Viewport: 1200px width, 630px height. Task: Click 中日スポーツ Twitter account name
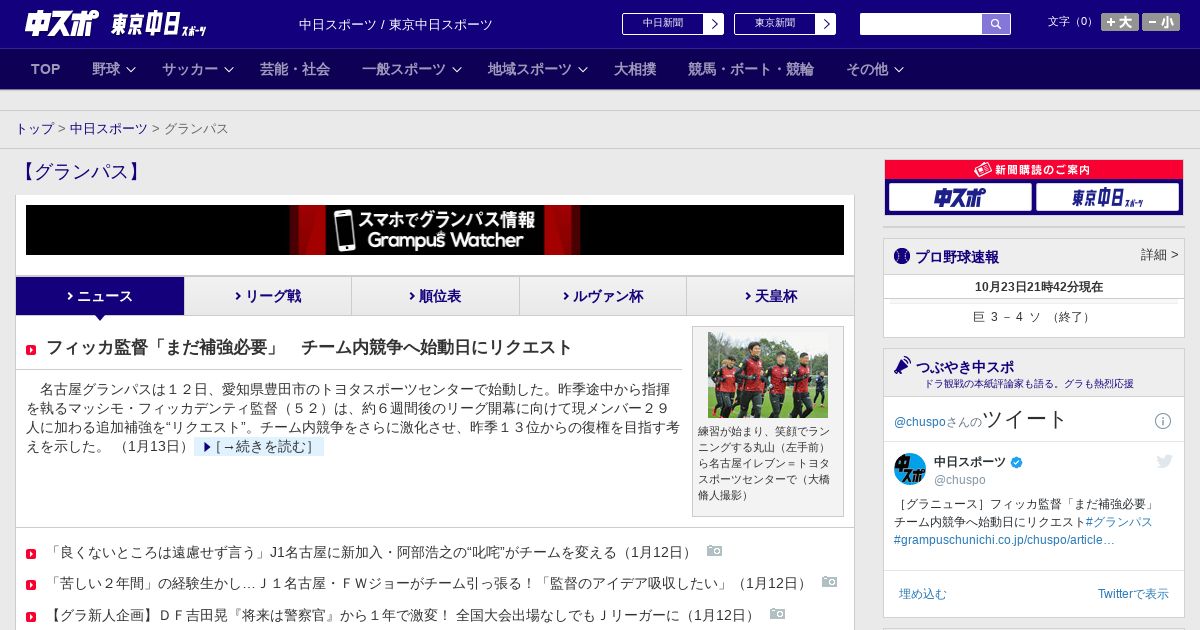[970, 462]
